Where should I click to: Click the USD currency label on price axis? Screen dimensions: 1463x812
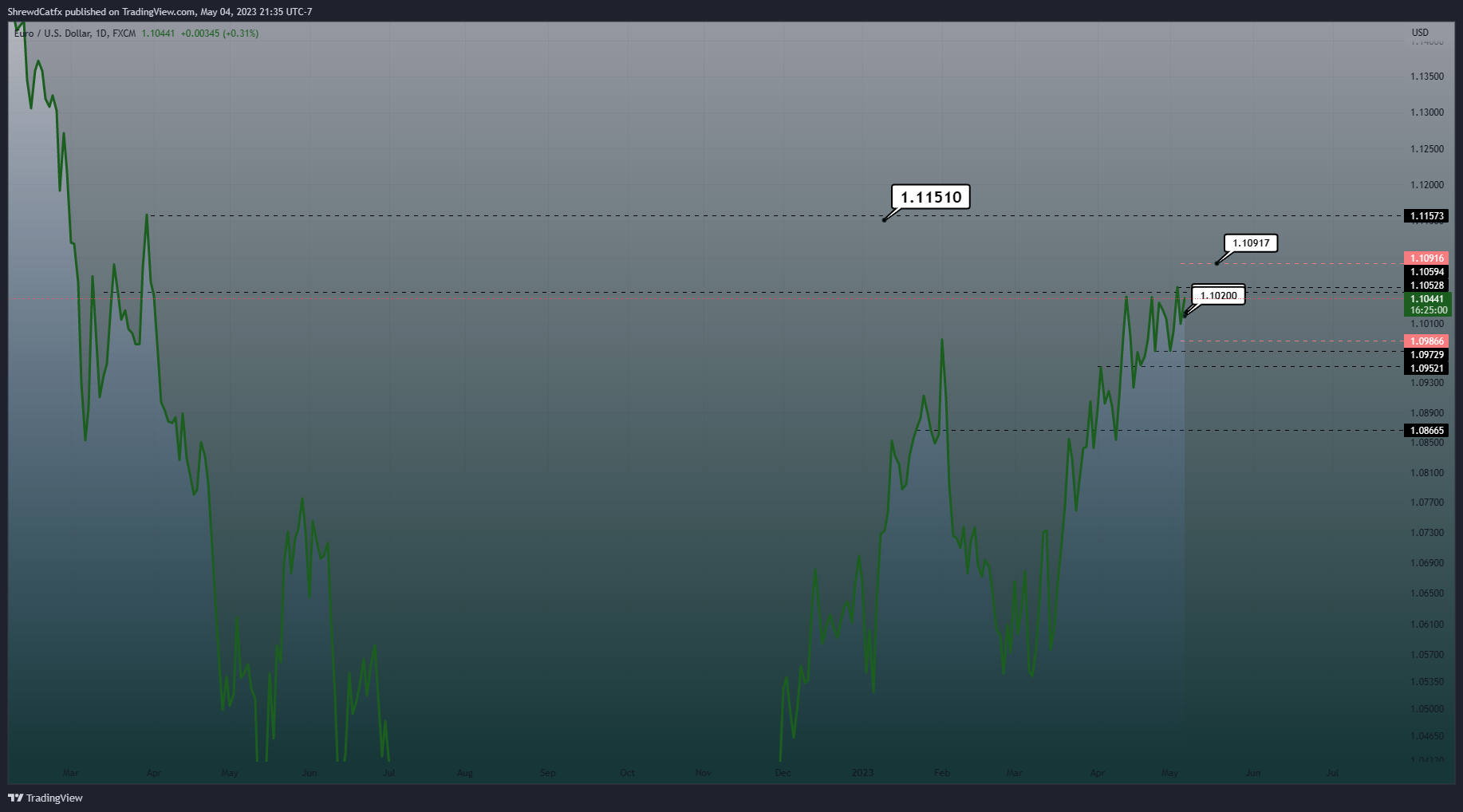coord(1420,33)
